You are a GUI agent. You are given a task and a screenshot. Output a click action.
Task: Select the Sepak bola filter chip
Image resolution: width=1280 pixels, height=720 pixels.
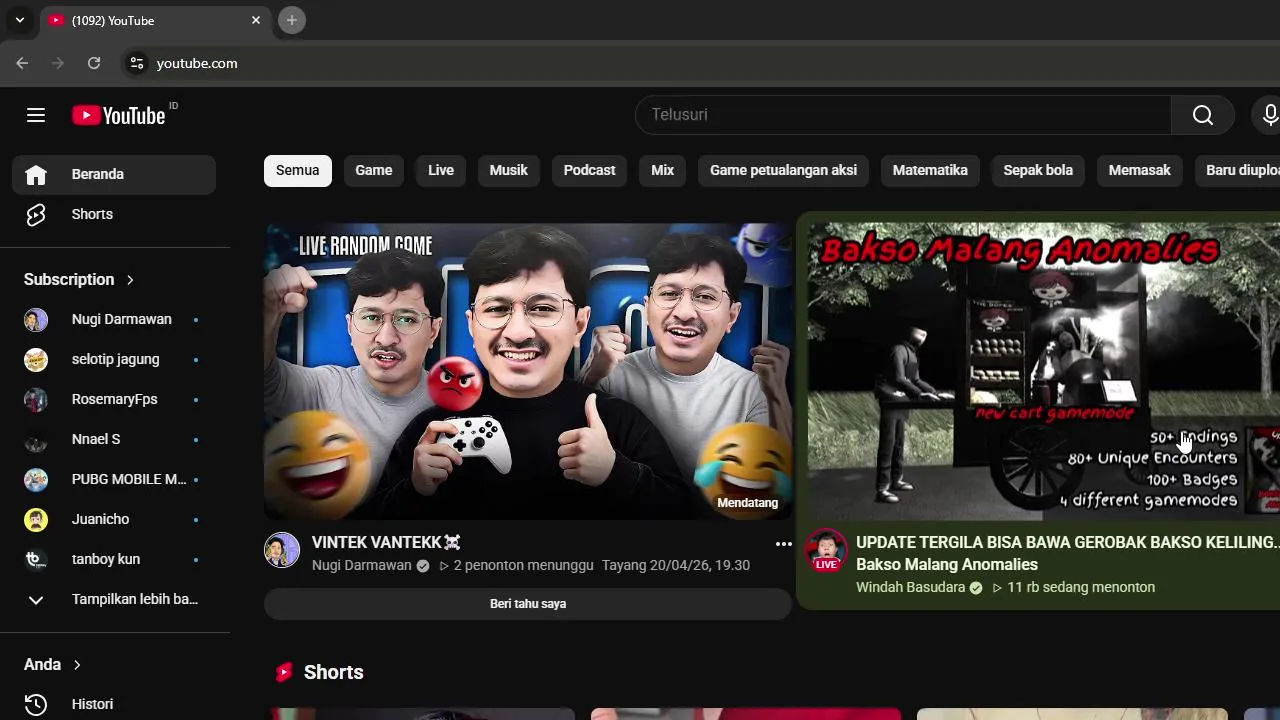(1038, 171)
